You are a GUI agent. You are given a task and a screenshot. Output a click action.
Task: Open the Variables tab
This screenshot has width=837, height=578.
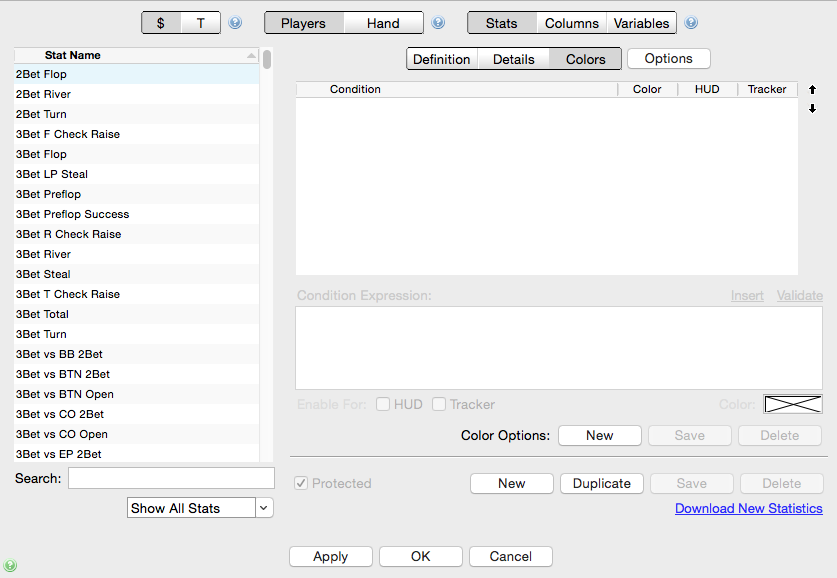click(641, 23)
